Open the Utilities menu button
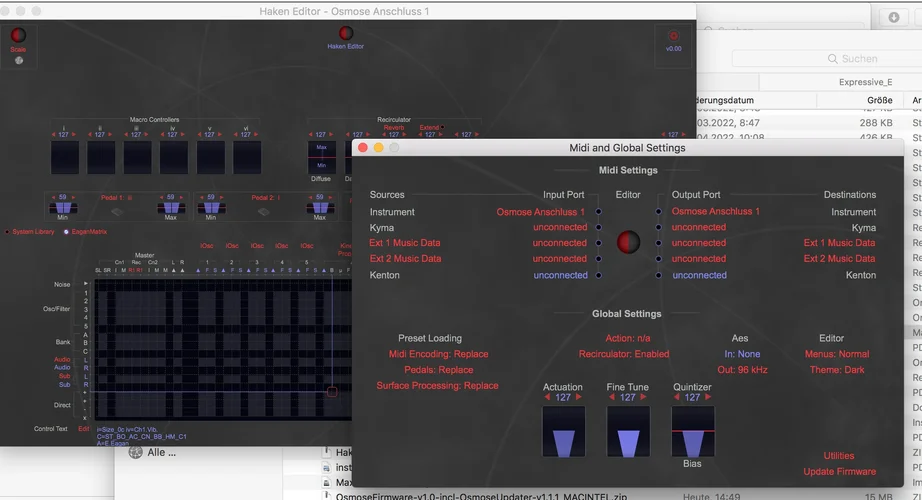The height and width of the screenshot is (500, 922). click(839, 456)
